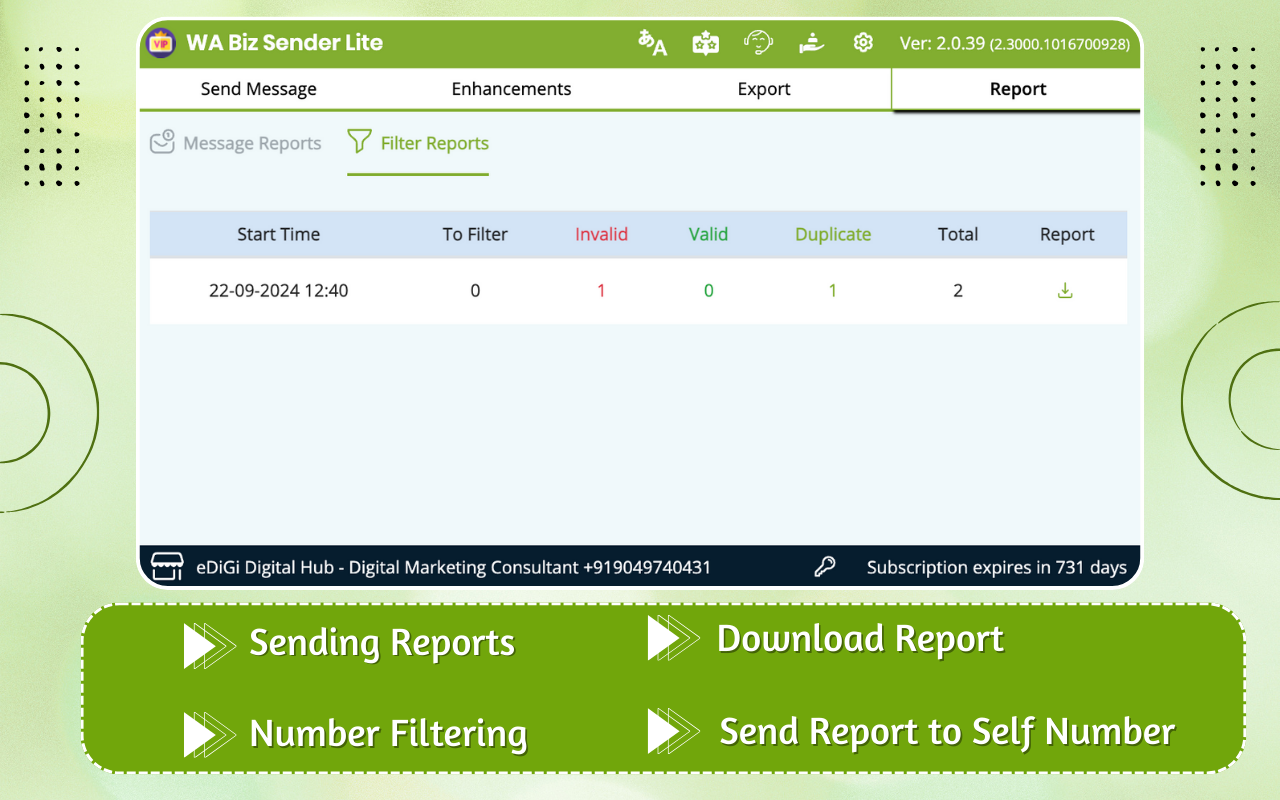Viewport: 1280px width, 800px height.
Task: Click the Invalid column header
Action: coord(601,234)
